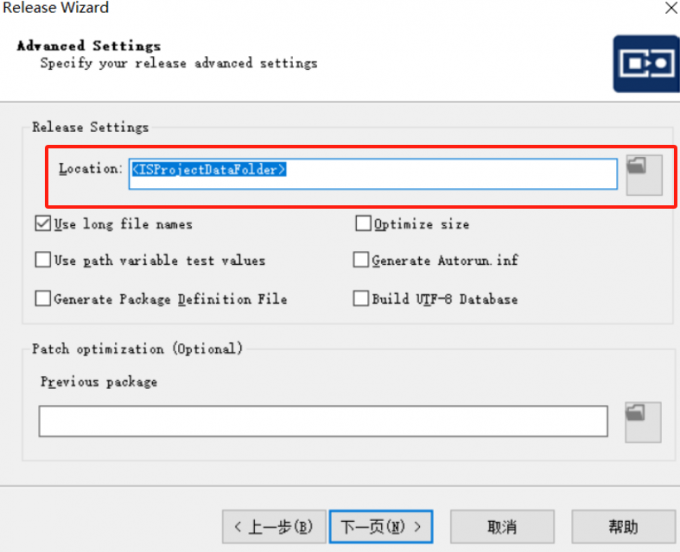
Task: Click the Release Wizard title bar
Action: click(300, 8)
